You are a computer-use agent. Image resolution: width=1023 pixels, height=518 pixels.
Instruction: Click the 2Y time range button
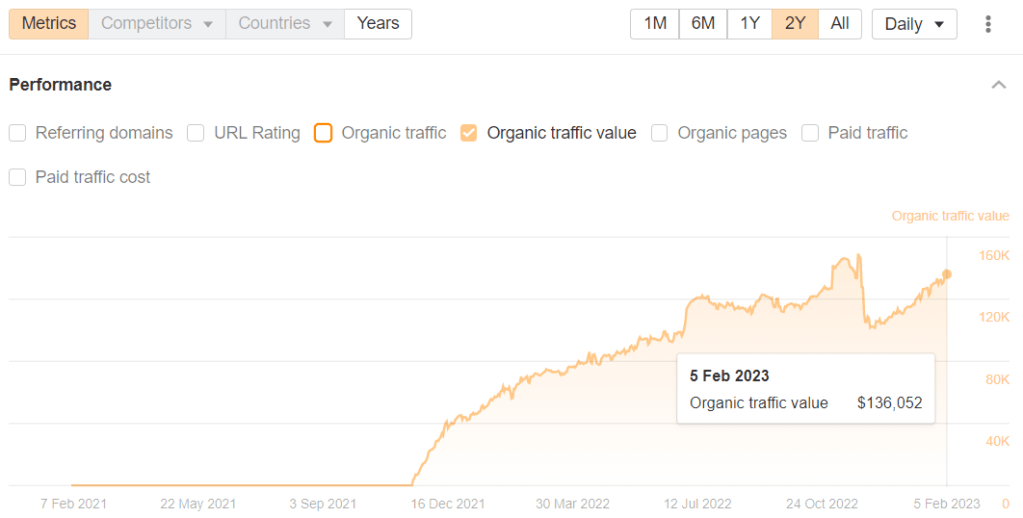pyautogui.click(x=795, y=24)
